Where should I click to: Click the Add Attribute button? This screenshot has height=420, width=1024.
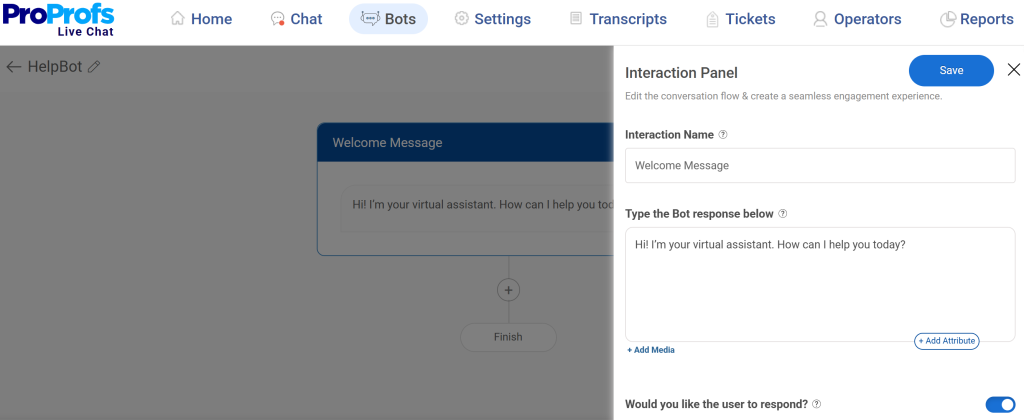click(x=946, y=341)
